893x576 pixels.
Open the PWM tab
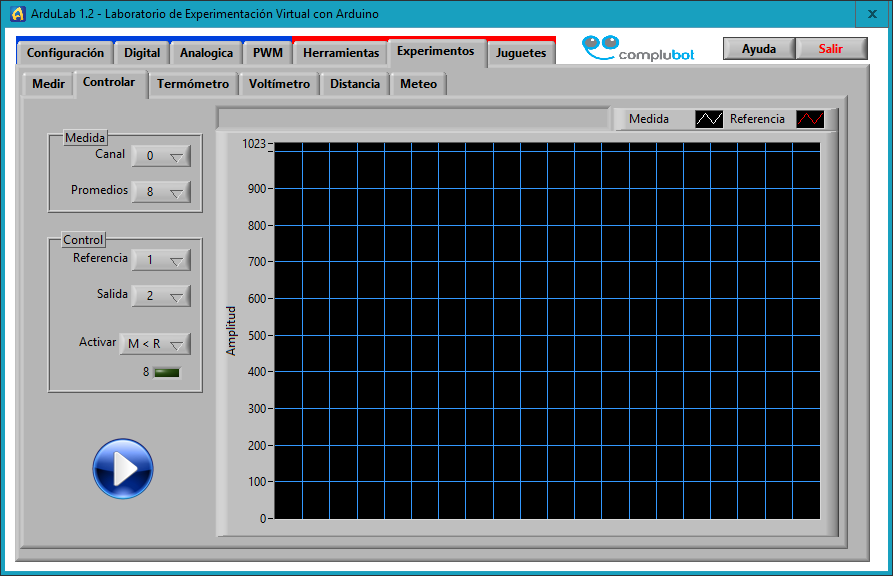[x=267, y=53]
